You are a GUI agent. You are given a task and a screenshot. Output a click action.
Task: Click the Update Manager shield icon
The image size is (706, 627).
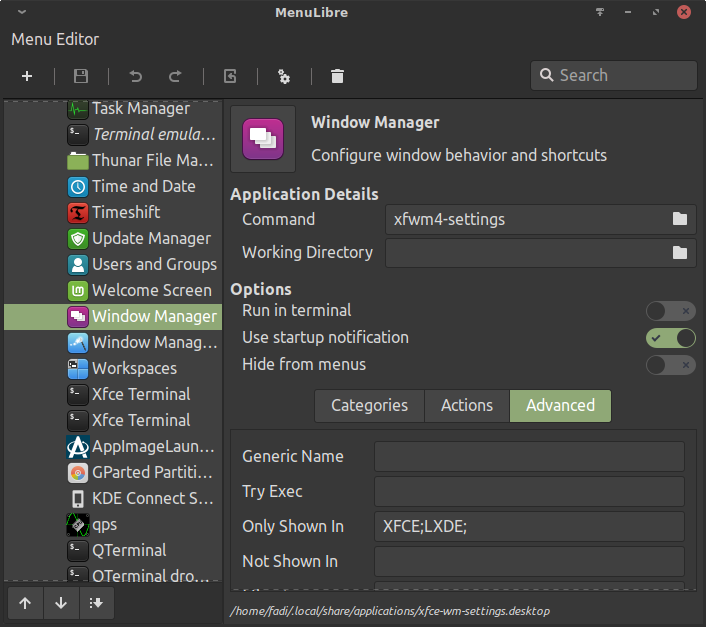click(78, 239)
